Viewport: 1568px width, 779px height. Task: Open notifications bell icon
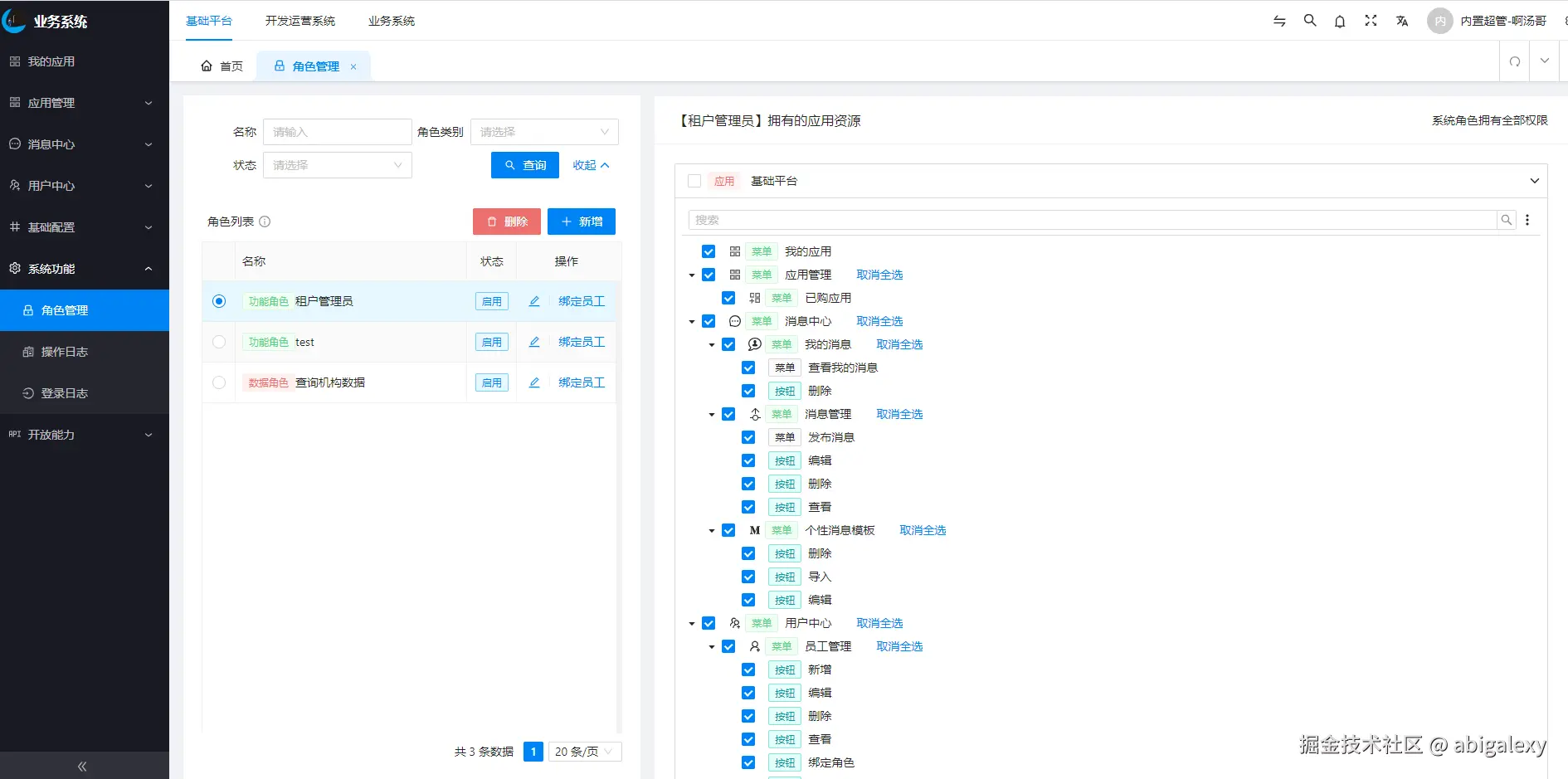tap(1340, 21)
